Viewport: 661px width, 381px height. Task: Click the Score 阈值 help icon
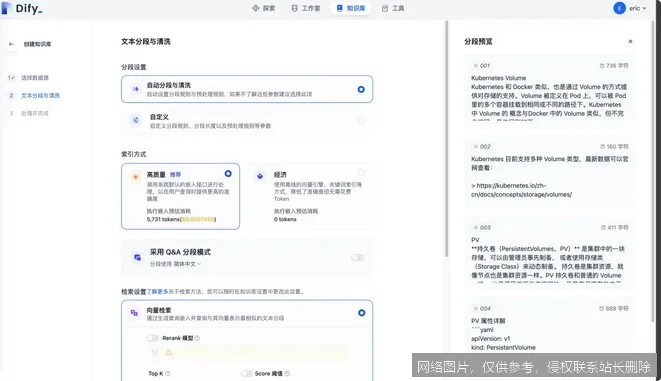pos(287,373)
